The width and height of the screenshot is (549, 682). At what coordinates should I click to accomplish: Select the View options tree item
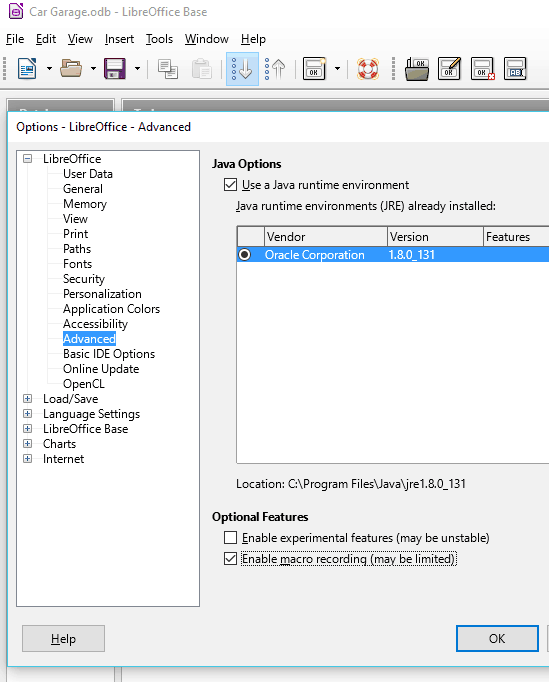click(75, 219)
